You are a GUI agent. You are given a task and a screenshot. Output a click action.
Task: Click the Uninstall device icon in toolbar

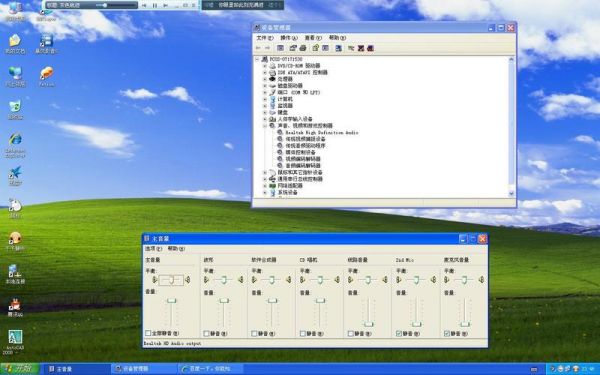coord(360,48)
